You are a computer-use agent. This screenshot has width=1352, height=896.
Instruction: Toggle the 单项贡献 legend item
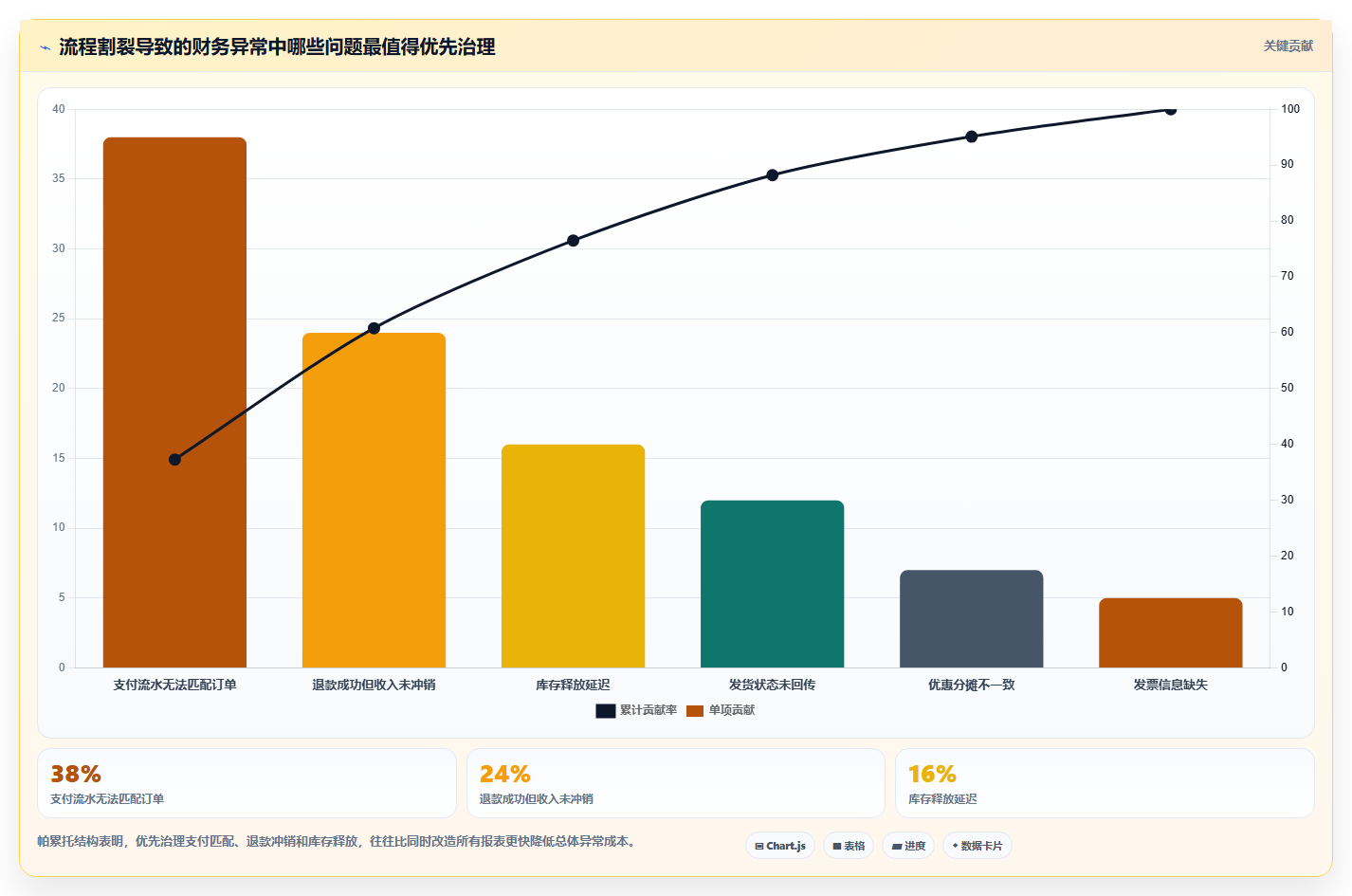click(721, 710)
